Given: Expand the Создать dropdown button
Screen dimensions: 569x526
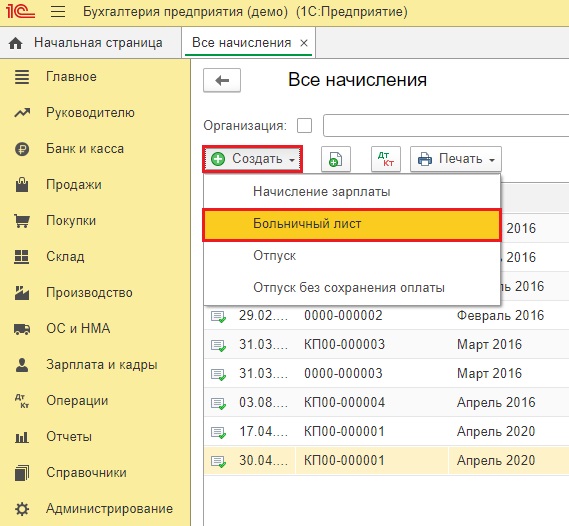Looking at the screenshot, I should click(x=253, y=159).
